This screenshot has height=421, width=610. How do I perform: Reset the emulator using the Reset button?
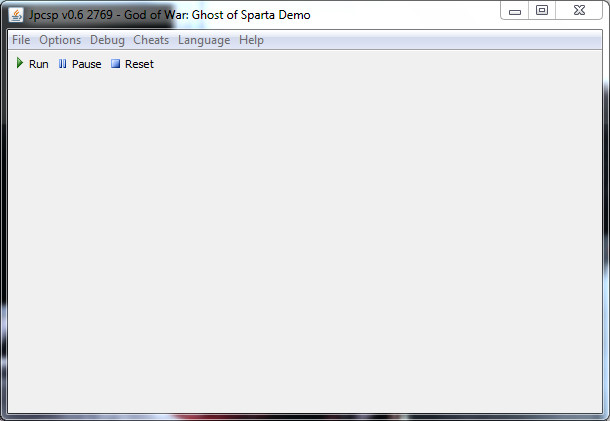[132, 64]
